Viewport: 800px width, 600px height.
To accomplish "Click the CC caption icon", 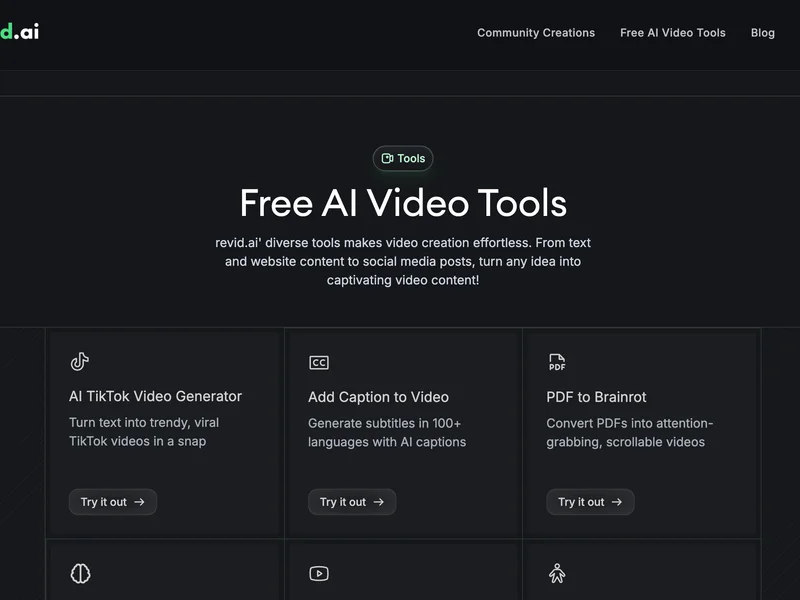I will tap(319, 363).
